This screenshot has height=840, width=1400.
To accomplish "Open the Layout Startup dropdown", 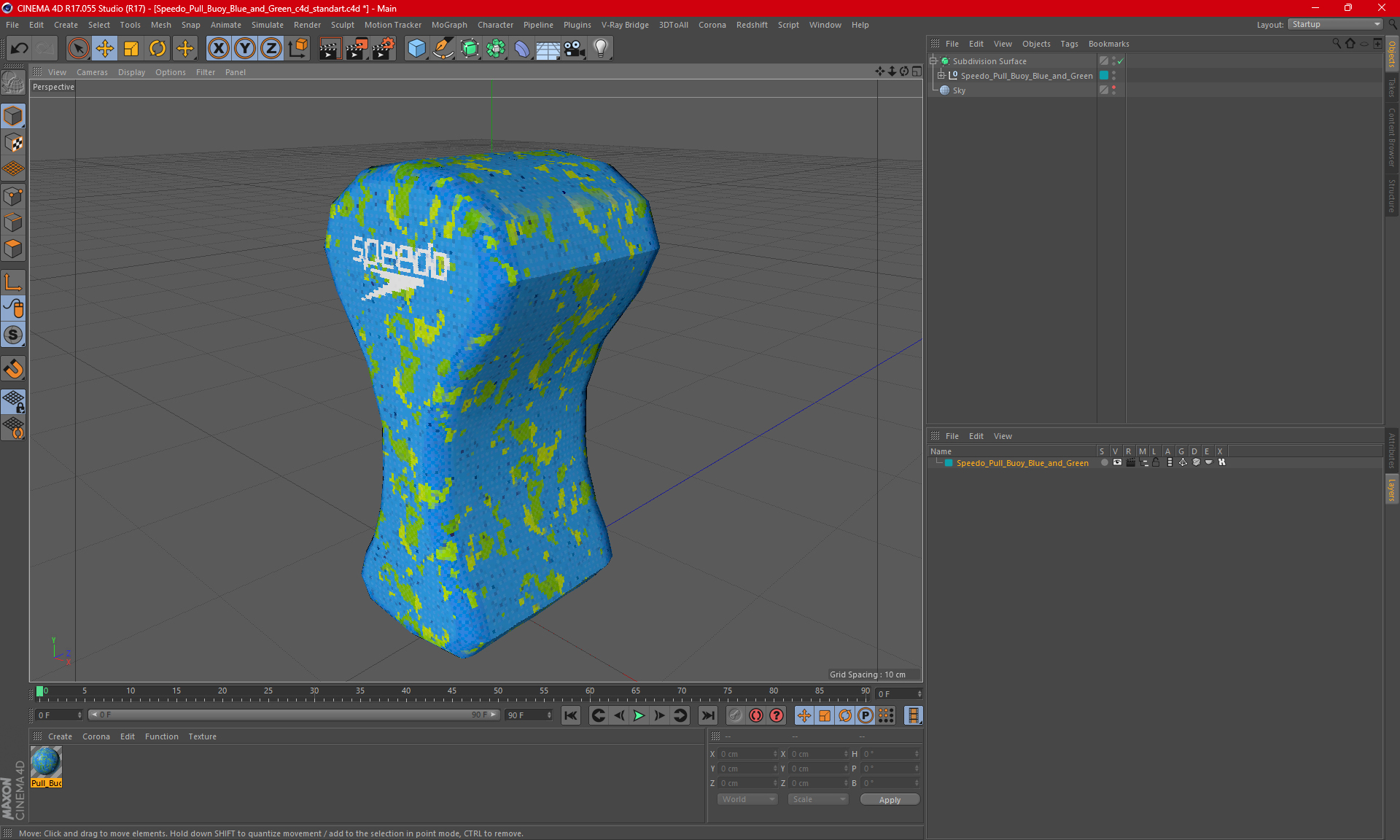I will click(x=1335, y=25).
